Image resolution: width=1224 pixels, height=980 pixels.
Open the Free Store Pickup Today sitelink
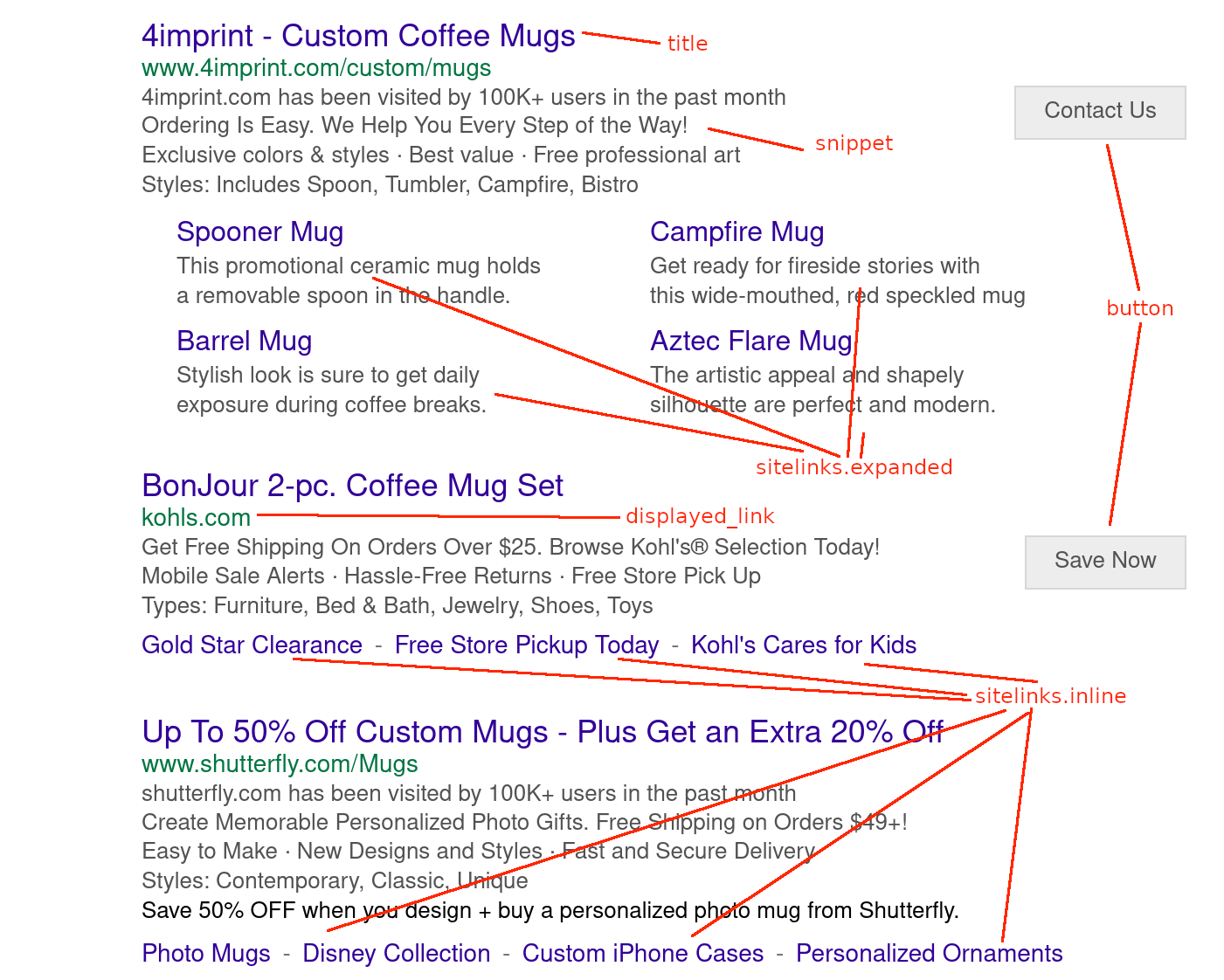click(526, 645)
